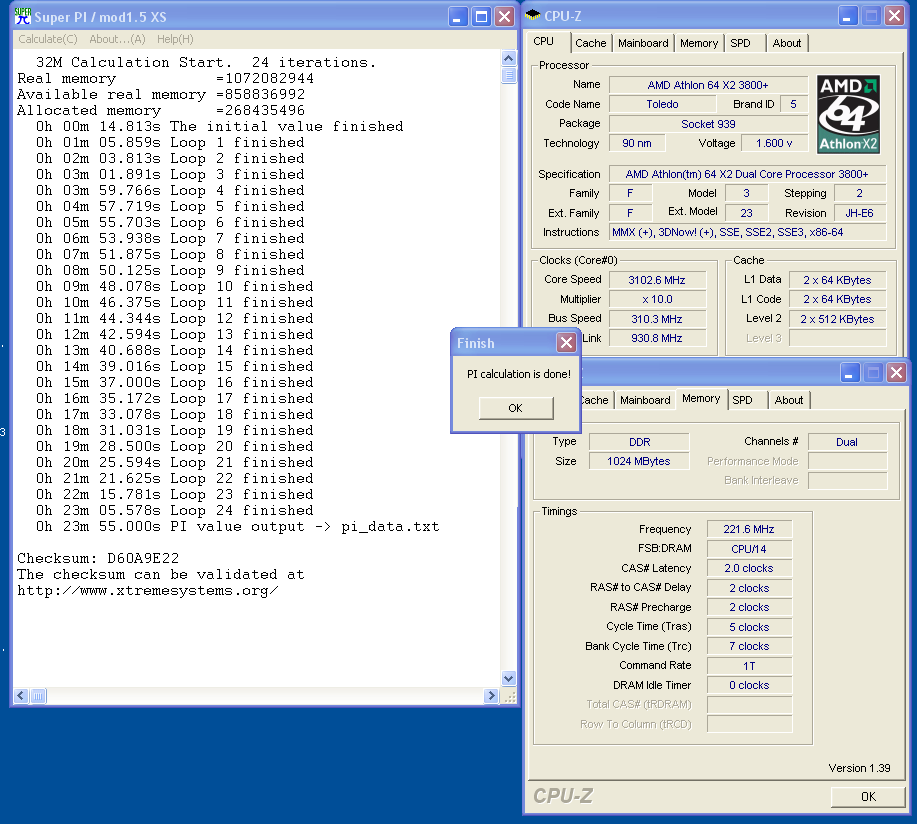This screenshot has height=824, width=917.
Task: Click the Package field Socket 939
Action: tap(708, 124)
